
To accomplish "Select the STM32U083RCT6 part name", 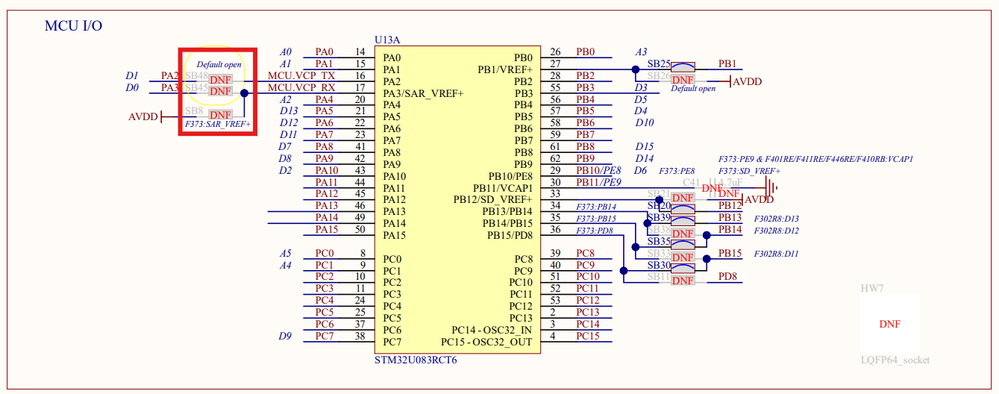I will [416, 360].
